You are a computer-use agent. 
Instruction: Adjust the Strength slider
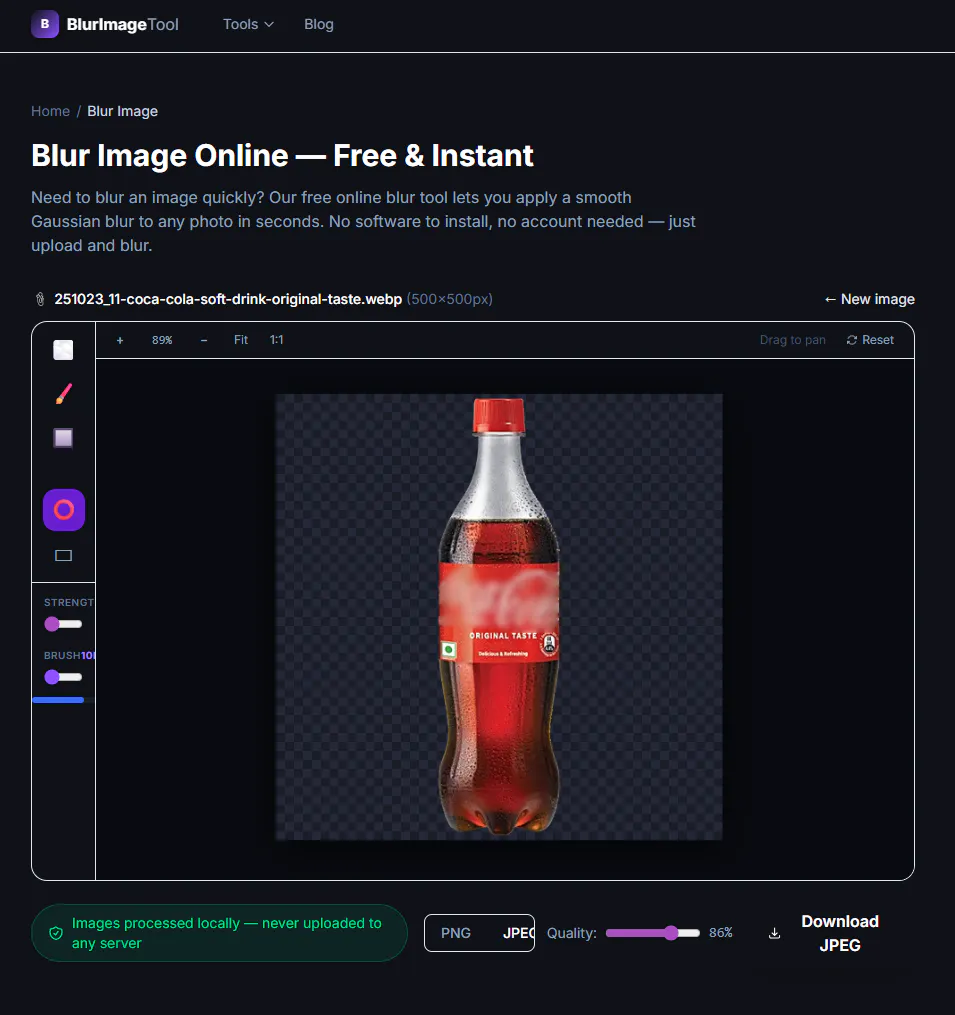click(x=63, y=624)
